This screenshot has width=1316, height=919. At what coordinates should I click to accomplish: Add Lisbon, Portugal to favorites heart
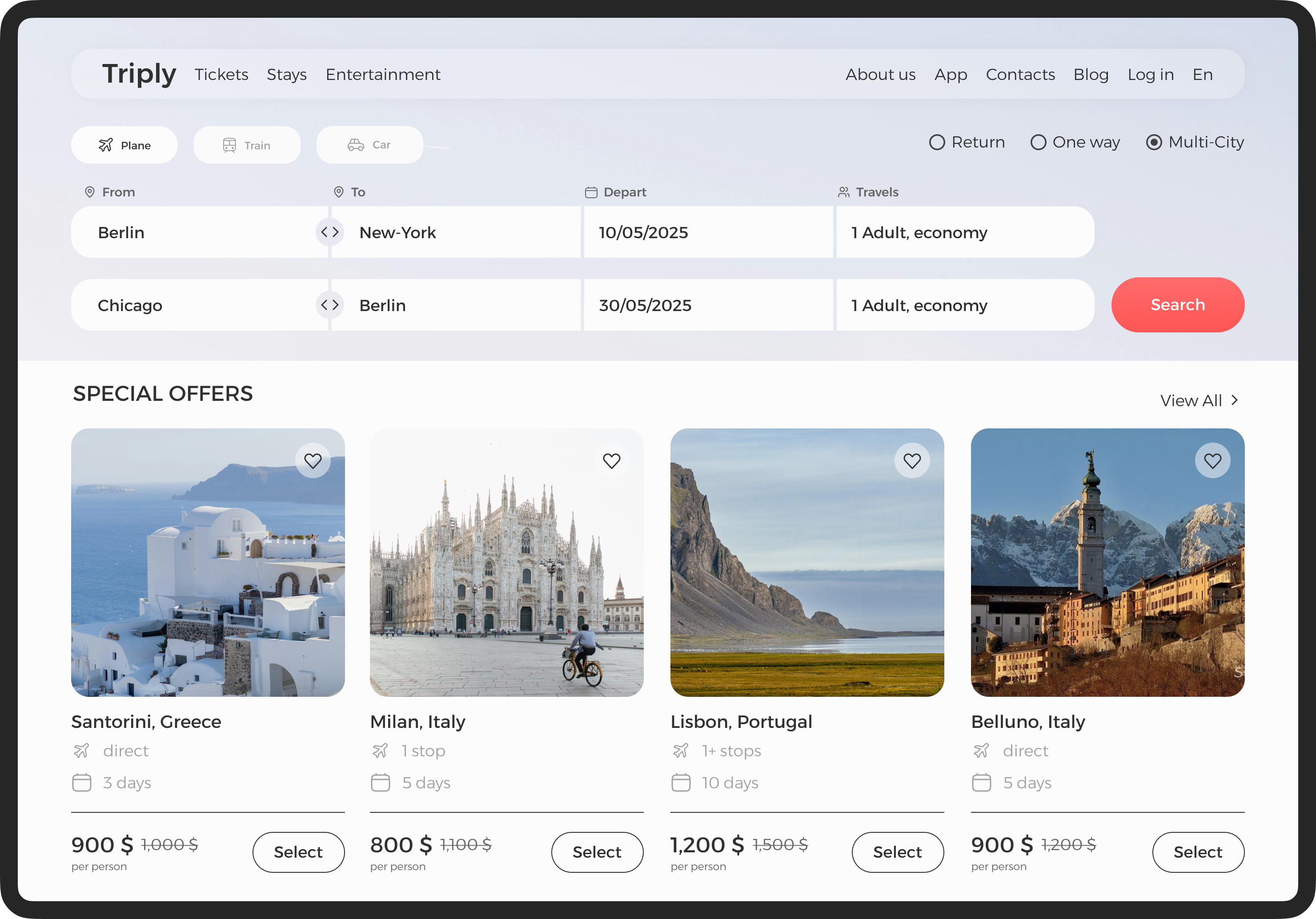tap(912, 461)
